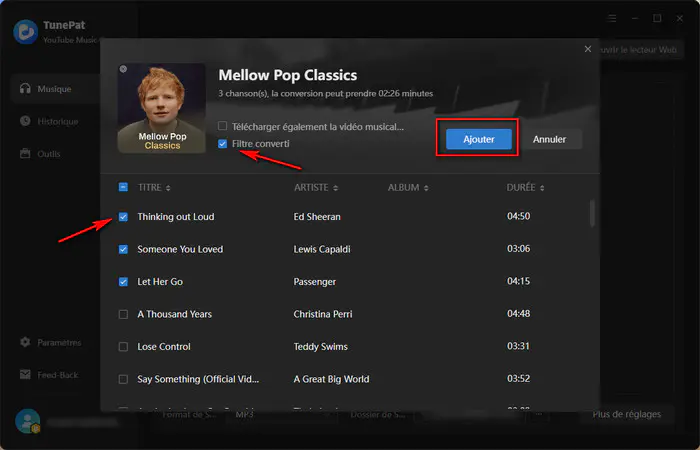Open the hamburger menu icon in title bar

coord(612,18)
